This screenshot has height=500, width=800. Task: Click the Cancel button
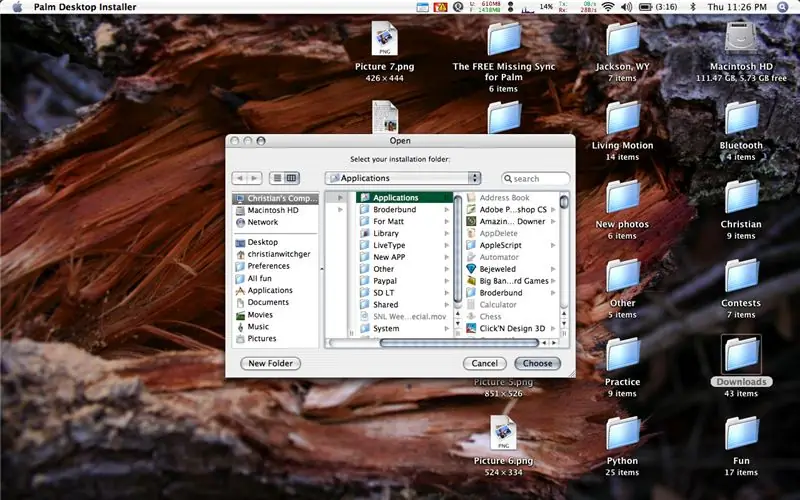485,363
